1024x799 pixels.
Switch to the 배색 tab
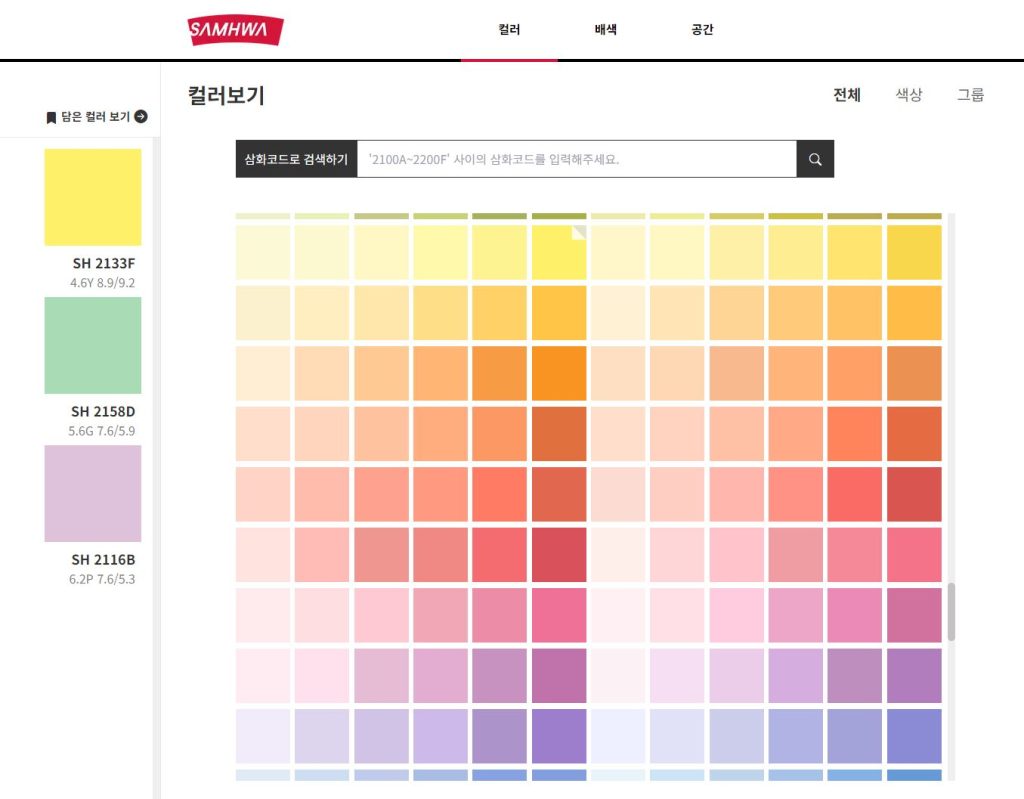605,30
